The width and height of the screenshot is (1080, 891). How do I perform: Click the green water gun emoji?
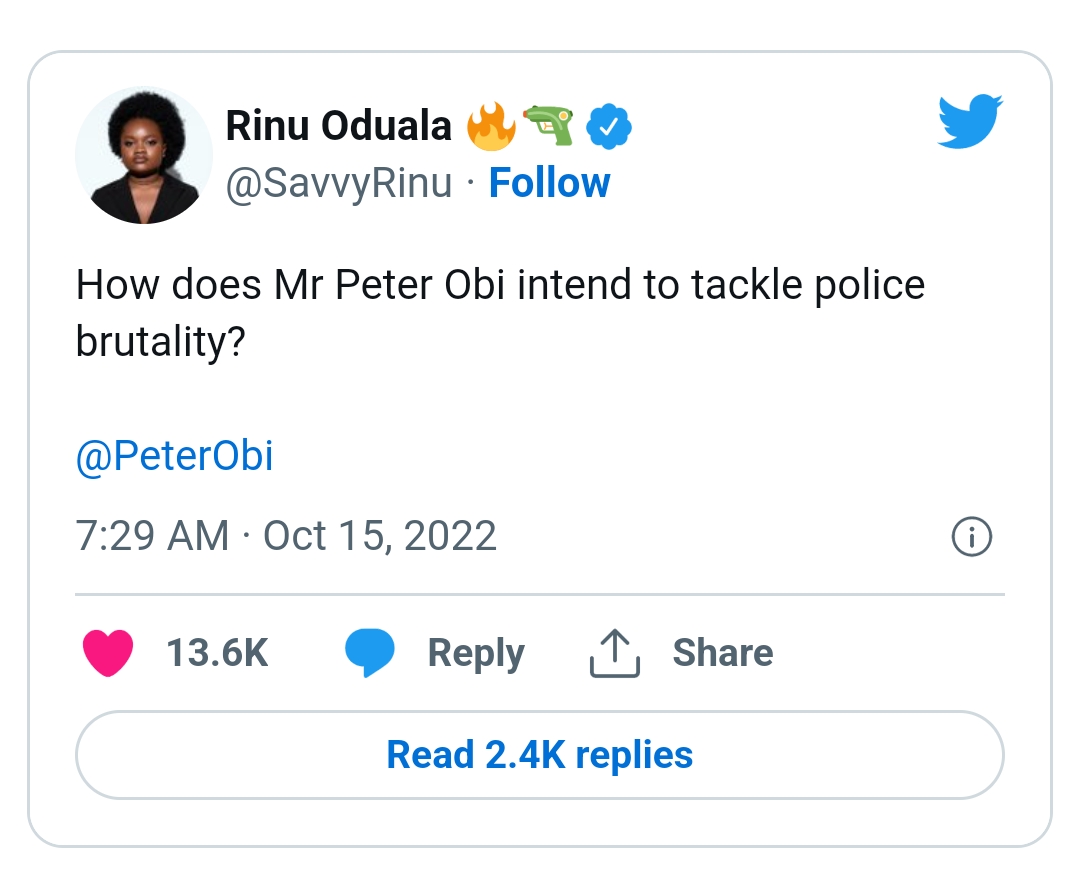[550, 126]
